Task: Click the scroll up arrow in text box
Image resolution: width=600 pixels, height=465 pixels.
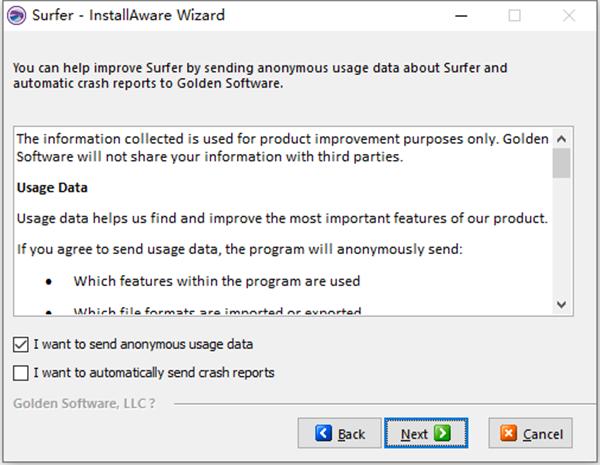Action: click(x=561, y=139)
